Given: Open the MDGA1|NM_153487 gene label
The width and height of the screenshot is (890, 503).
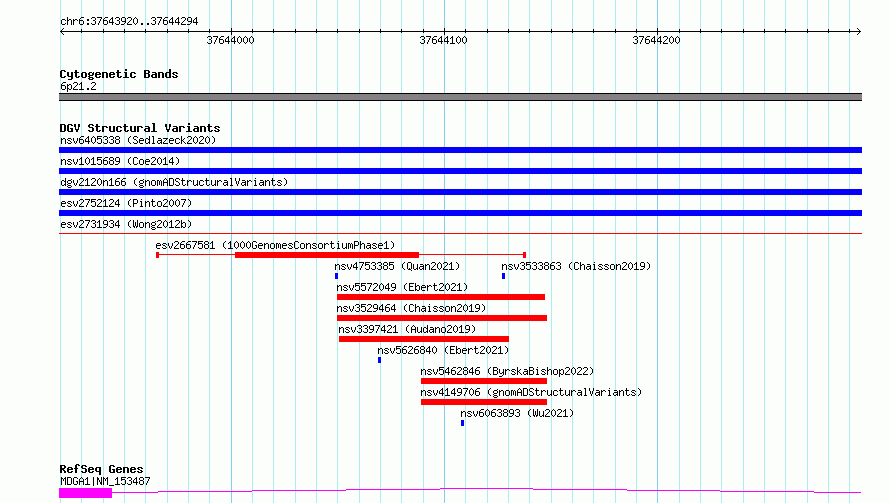Looking at the screenshot, I should coord(105,481).
